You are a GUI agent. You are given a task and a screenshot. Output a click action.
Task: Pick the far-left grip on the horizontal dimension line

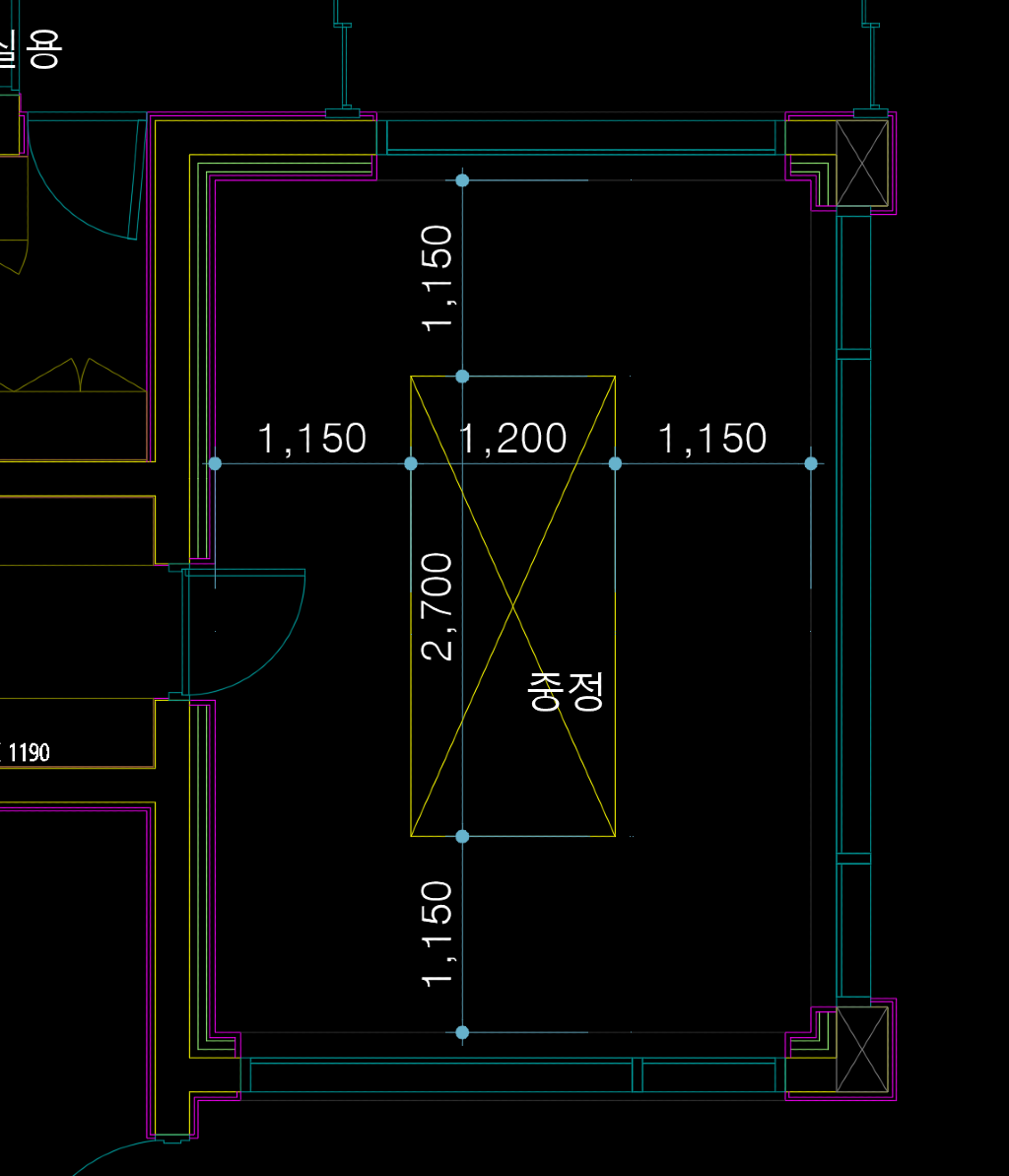(x=215, y=463)
